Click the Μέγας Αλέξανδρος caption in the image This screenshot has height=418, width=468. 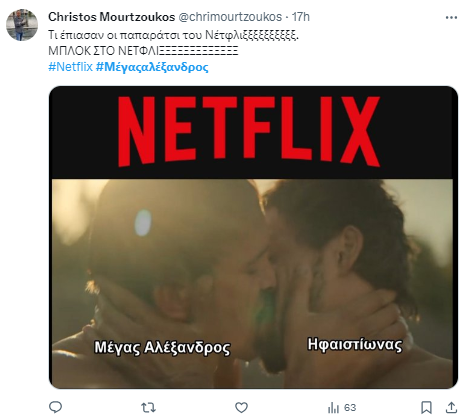[x=162, y=347]
